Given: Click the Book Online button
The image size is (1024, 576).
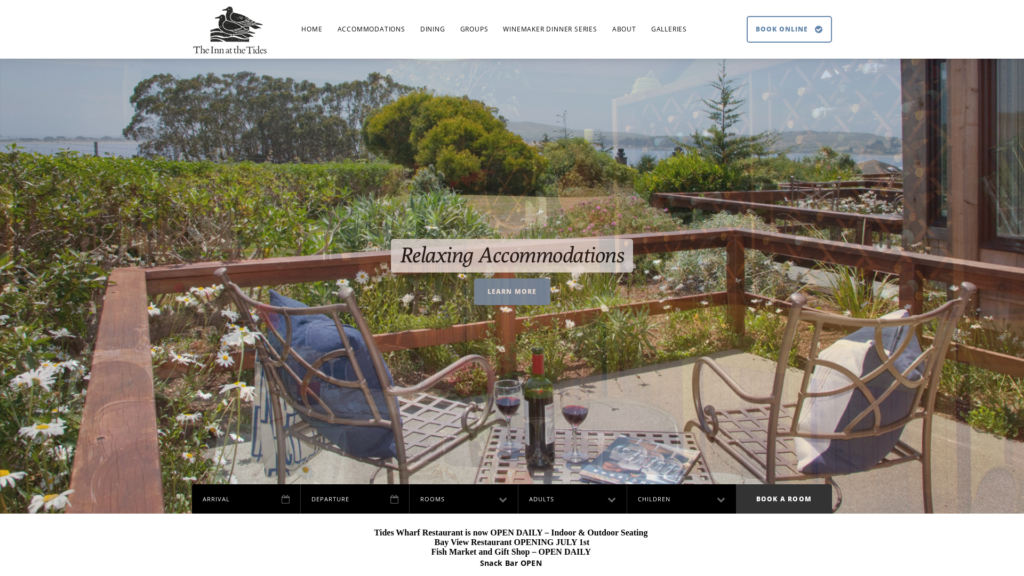Looking at the screenshot, I should pos(789,29).
